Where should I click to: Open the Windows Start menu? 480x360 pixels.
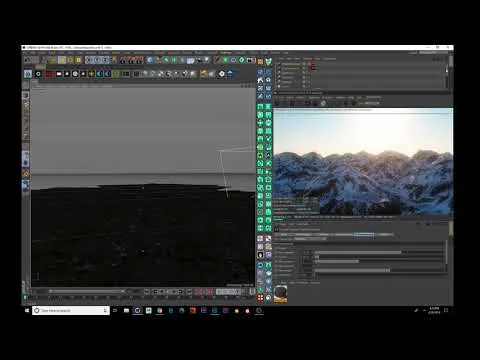tap(27, 310)
